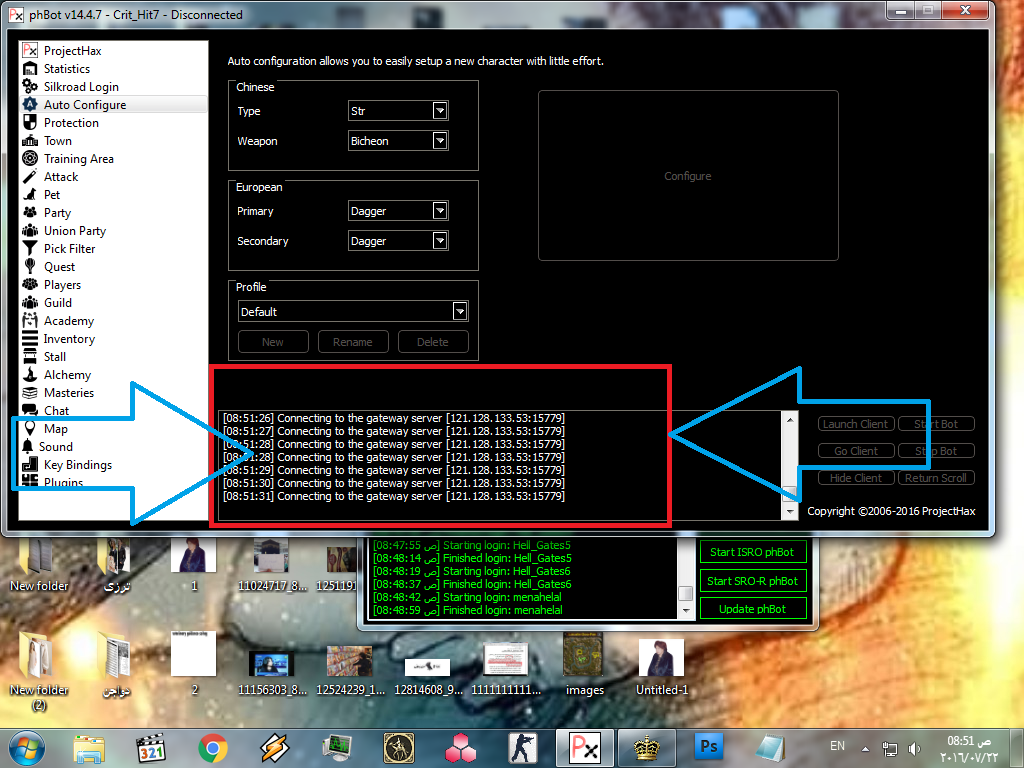
Task: Click the Go Client button
Action: 856,451
